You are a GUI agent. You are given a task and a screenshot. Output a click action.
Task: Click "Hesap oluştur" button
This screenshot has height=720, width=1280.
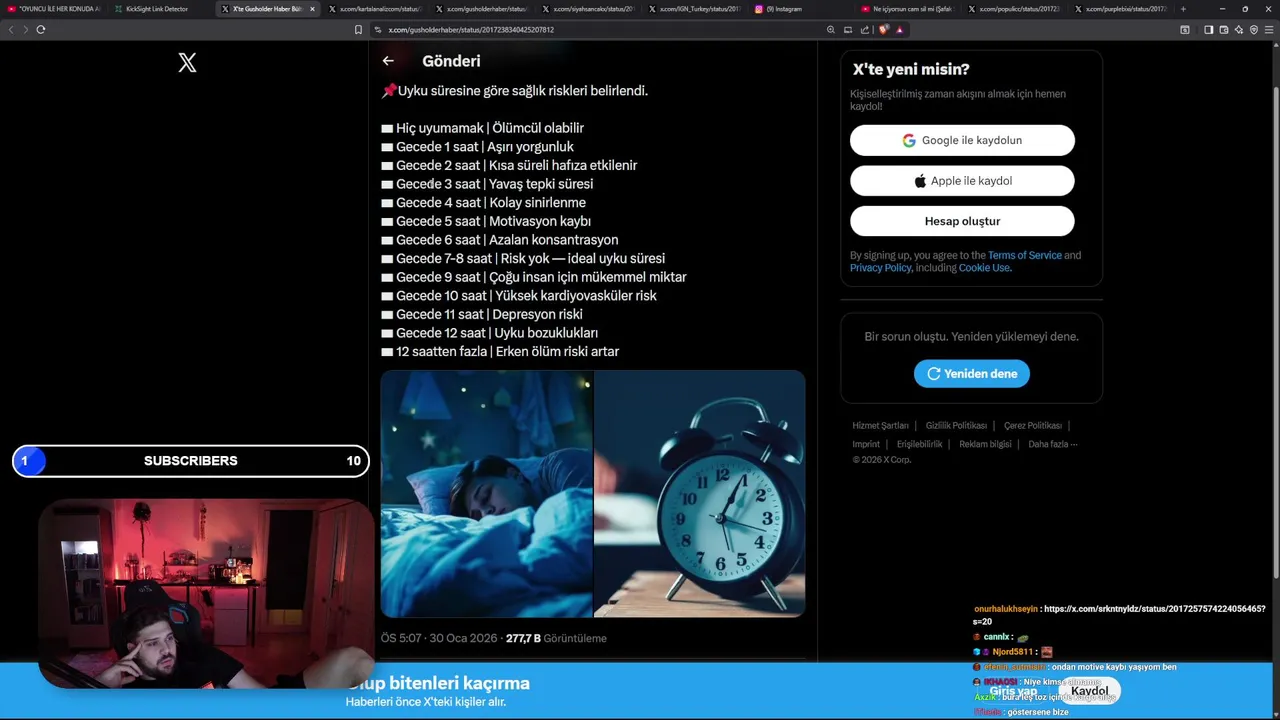click(x=962, y=221)
